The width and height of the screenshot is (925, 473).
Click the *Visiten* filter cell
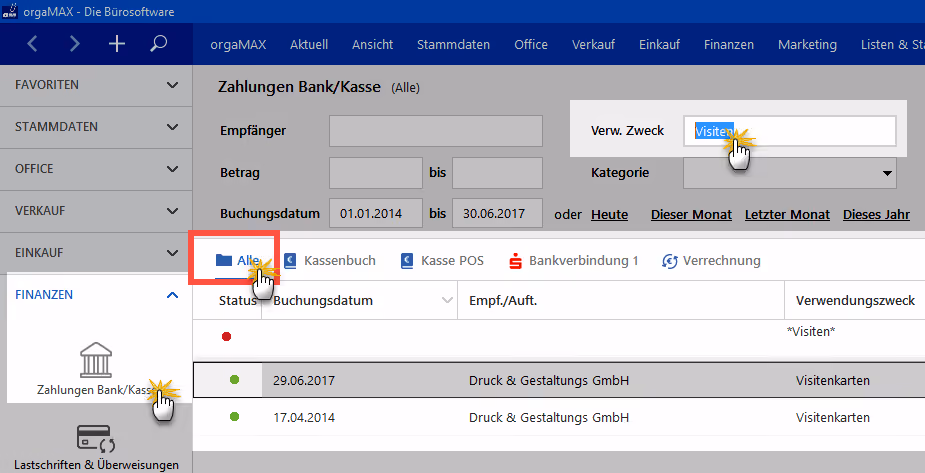click(811, 331)
